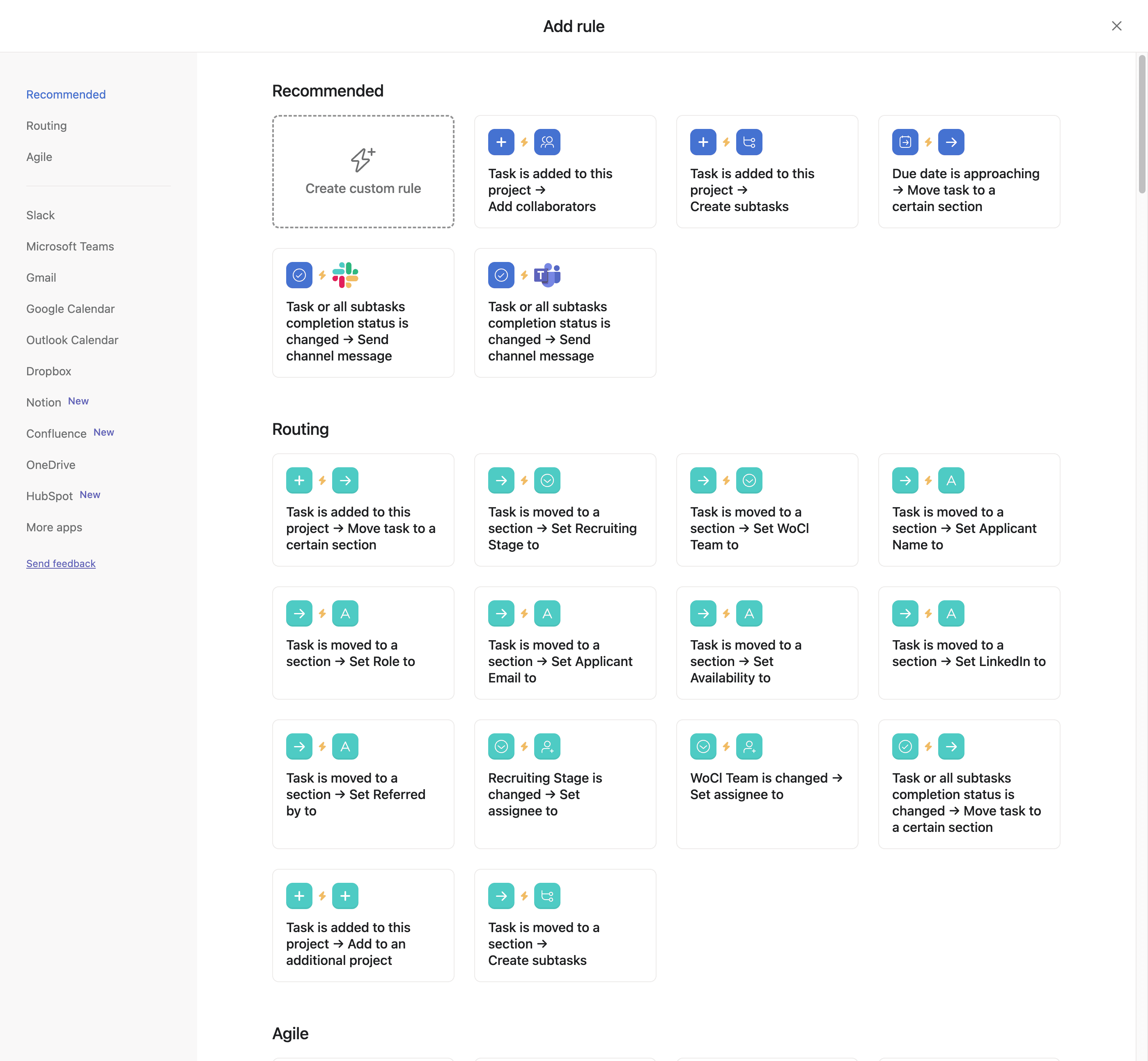Image resolution: width=1148 pixels, height=1061 pixels.
Task: Click the vertical scrollbar thumb
Action: point(1142,124)
